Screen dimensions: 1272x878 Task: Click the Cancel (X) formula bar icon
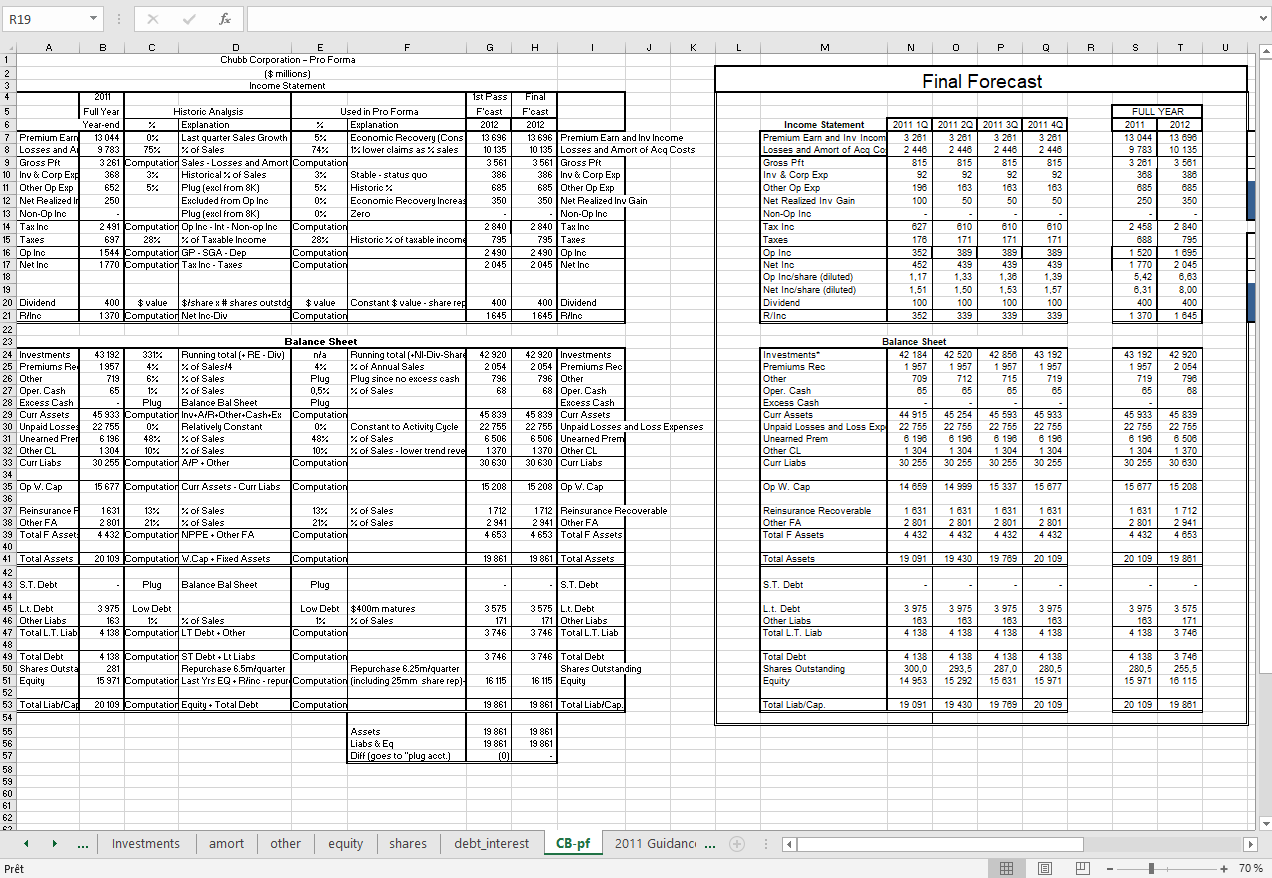pos(153,19)
